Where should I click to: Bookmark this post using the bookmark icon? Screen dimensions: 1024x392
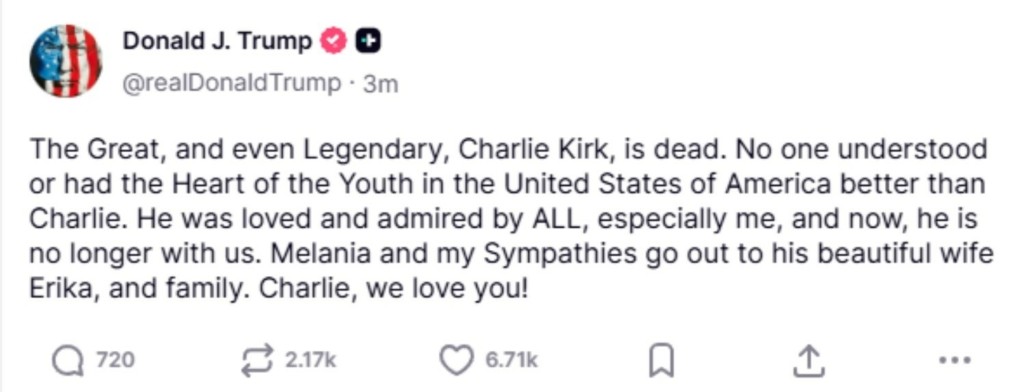tap(661, 361)
